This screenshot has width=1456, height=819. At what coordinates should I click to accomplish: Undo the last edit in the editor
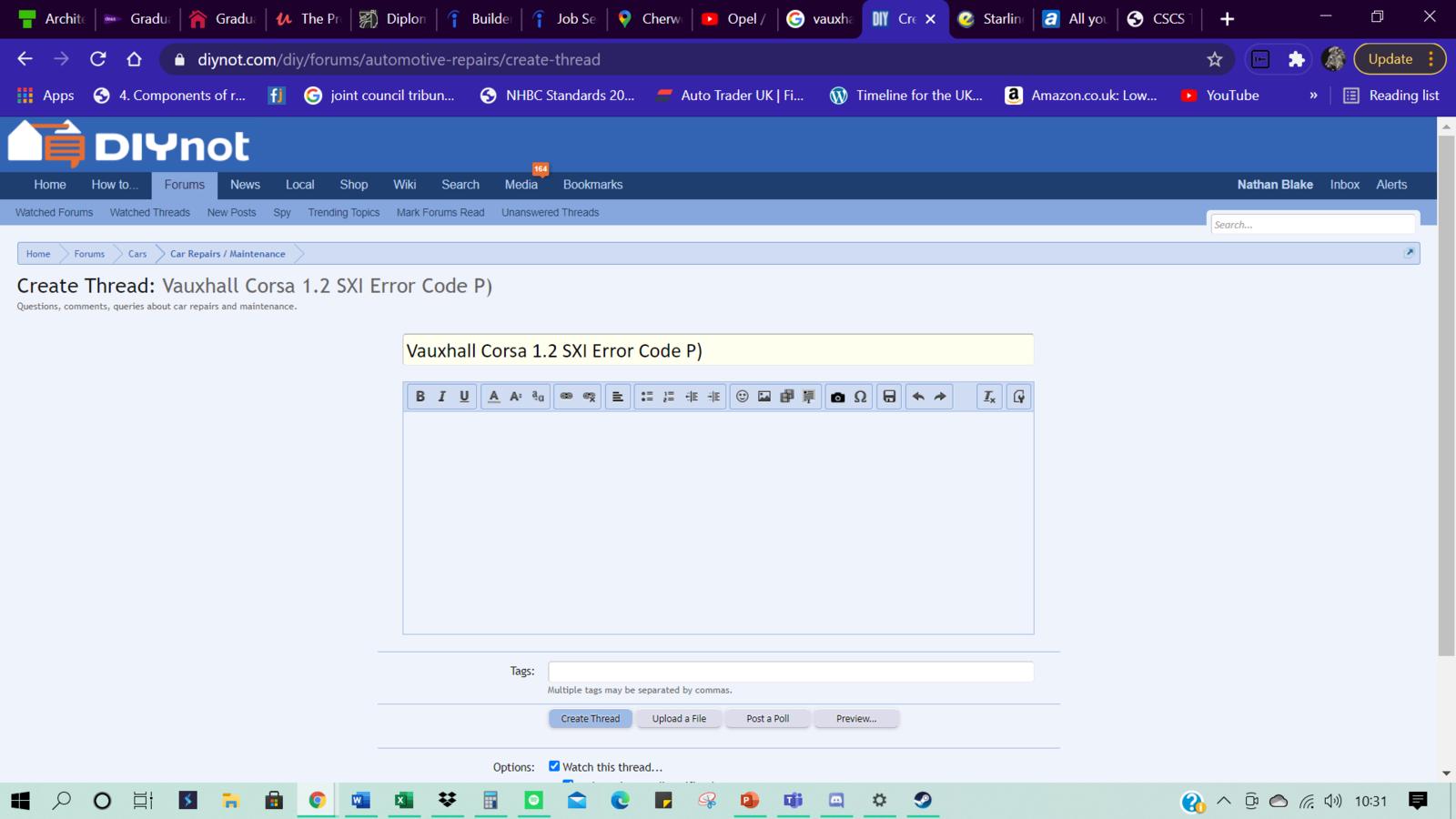[918, 397]
